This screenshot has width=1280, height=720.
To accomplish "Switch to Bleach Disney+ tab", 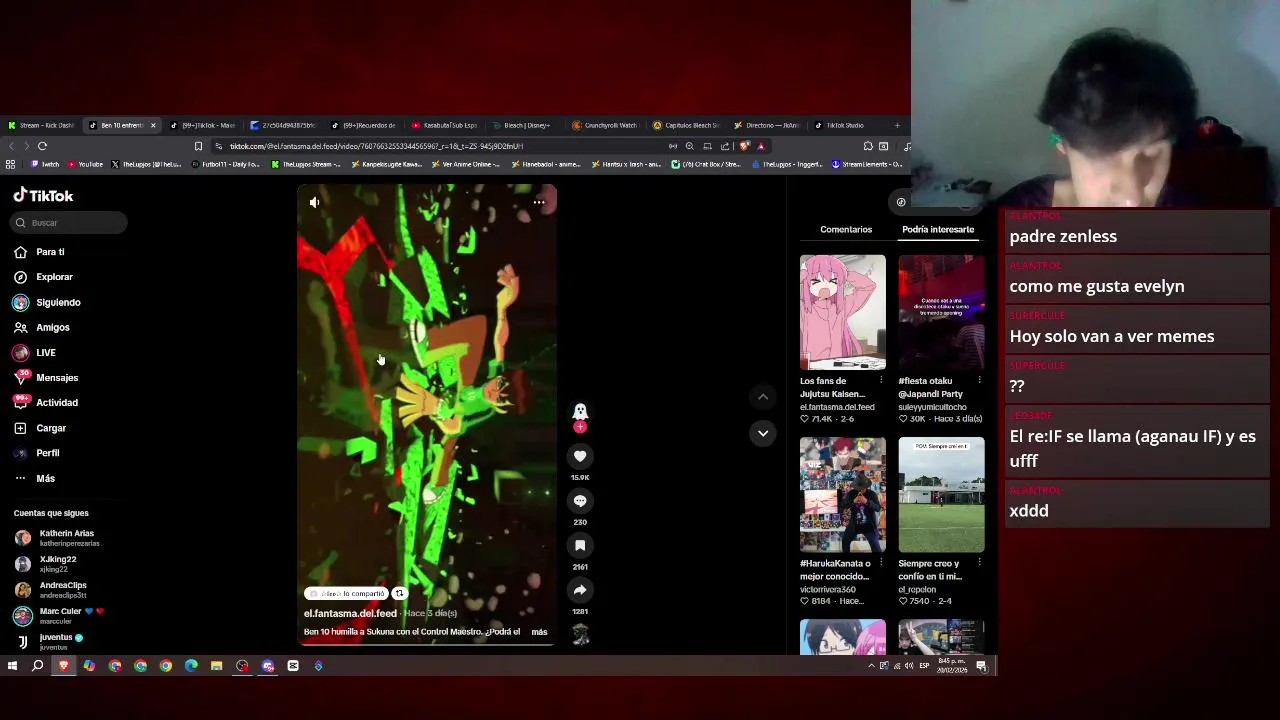I will [522, 125].
